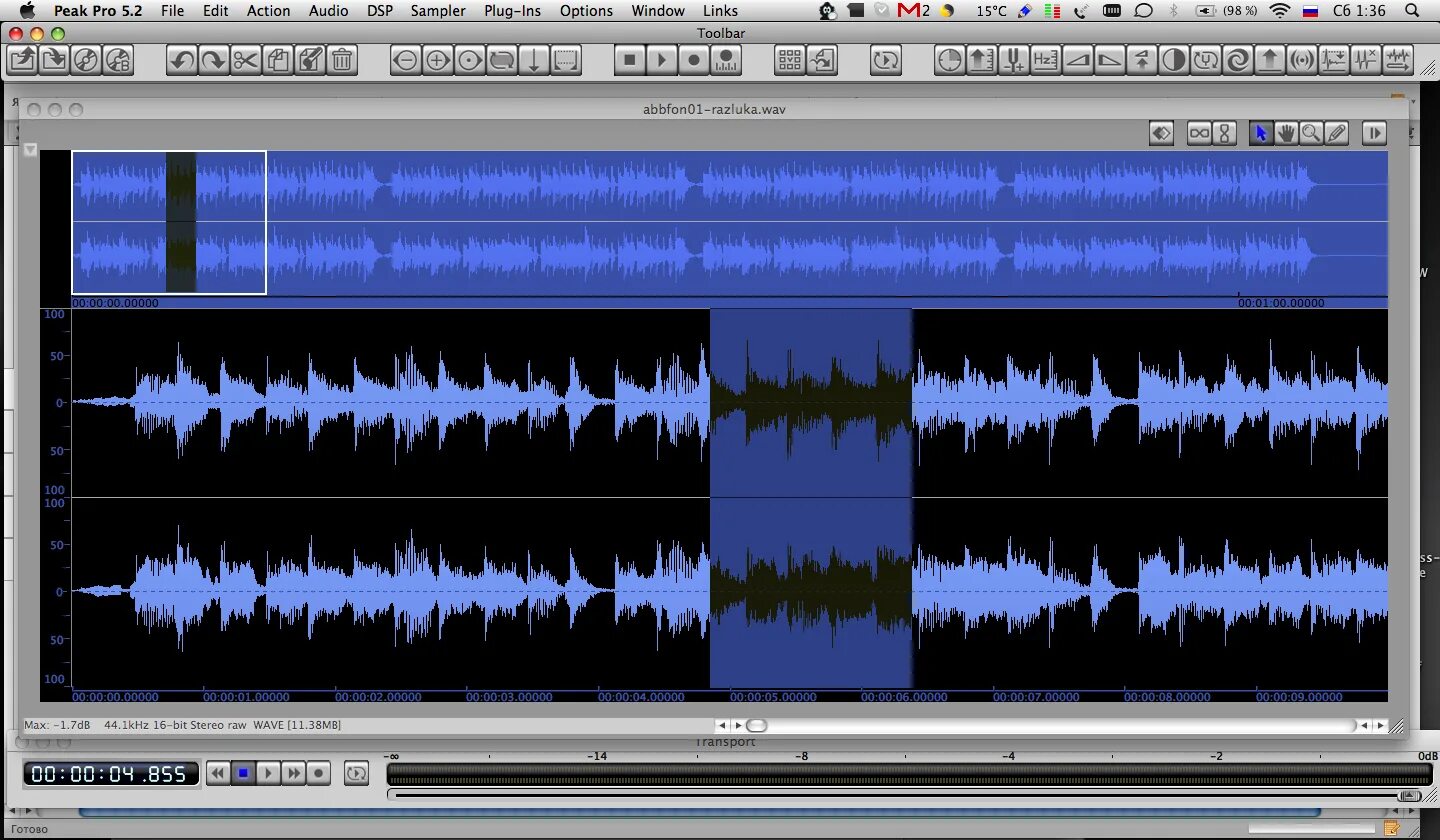1440x840 pixels.
Task: Stop playback in the Transport panel
Action: tap(243, 773)
